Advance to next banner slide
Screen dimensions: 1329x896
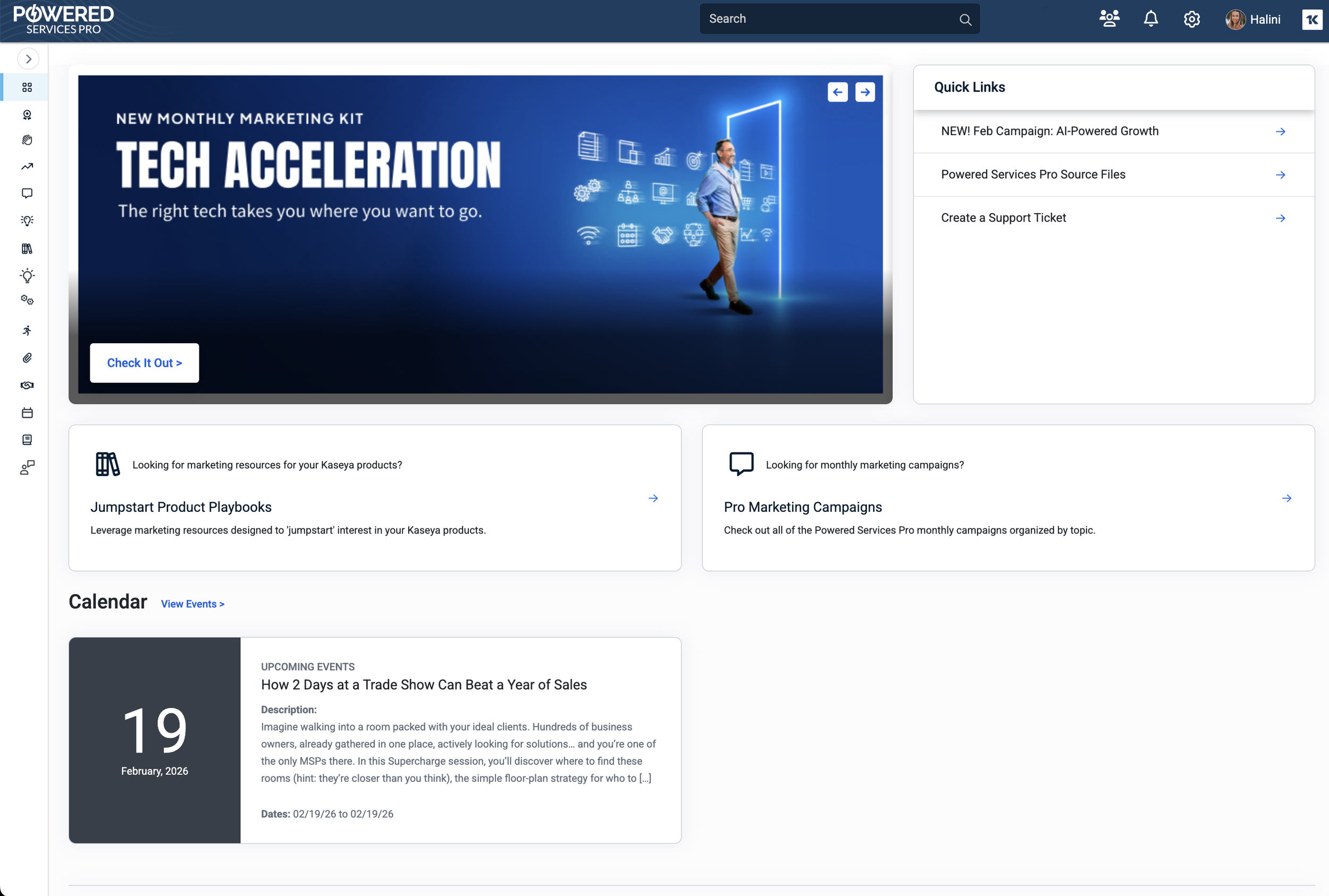coord(865,92)
